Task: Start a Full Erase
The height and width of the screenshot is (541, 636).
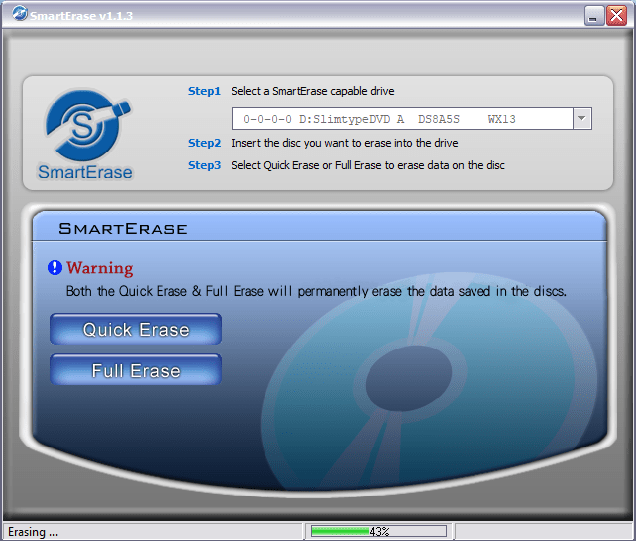Action: pyautogui.click(x=136, y=369)
